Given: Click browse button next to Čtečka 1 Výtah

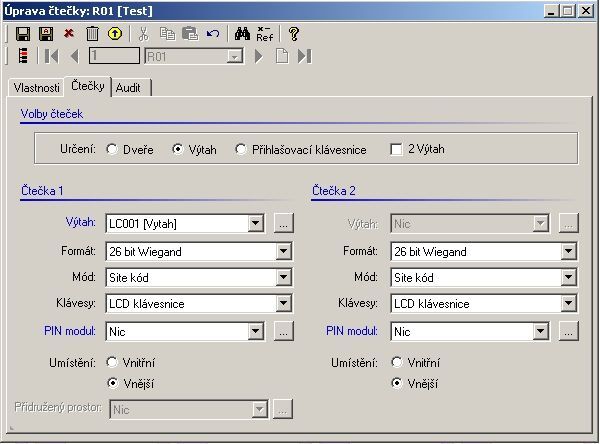Looking at the screenshot, I should [x=284, y=224].
